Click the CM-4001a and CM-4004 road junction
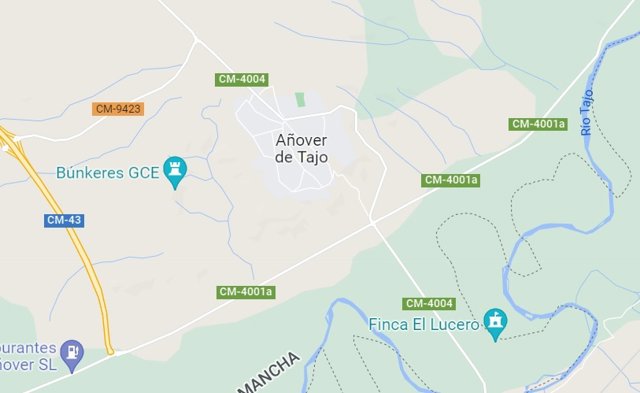 pos(372,222)
